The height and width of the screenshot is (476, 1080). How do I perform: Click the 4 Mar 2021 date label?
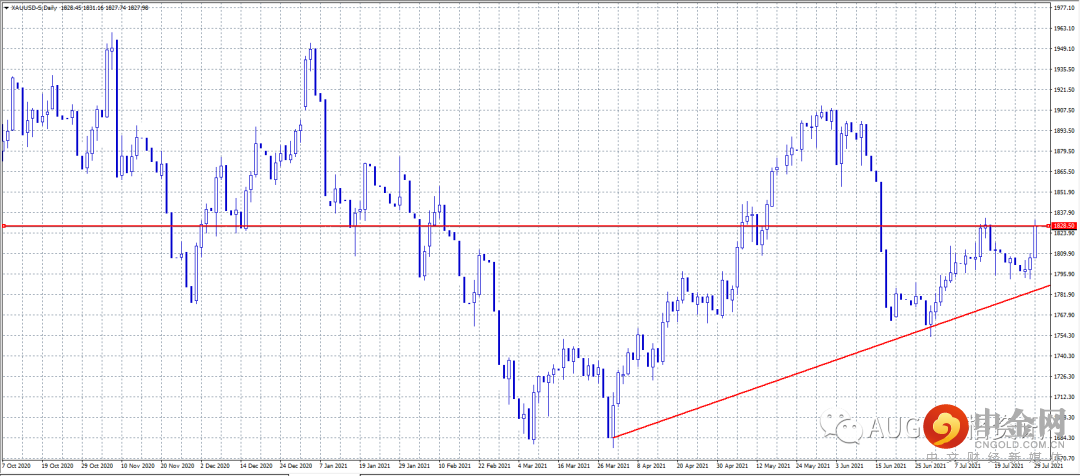[534, 466]
